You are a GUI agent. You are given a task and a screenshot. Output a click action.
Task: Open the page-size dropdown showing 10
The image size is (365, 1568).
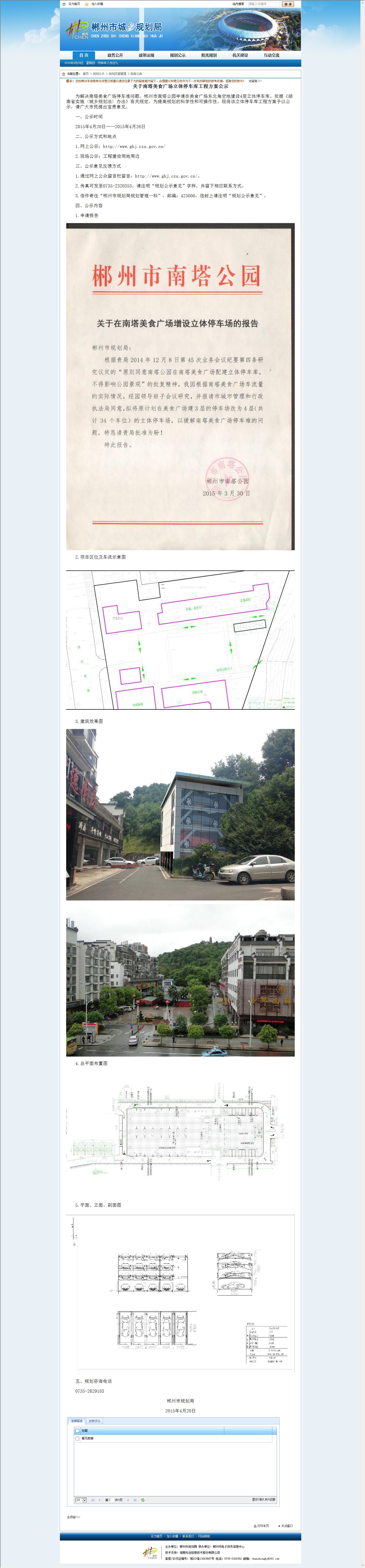(81, 1500)
